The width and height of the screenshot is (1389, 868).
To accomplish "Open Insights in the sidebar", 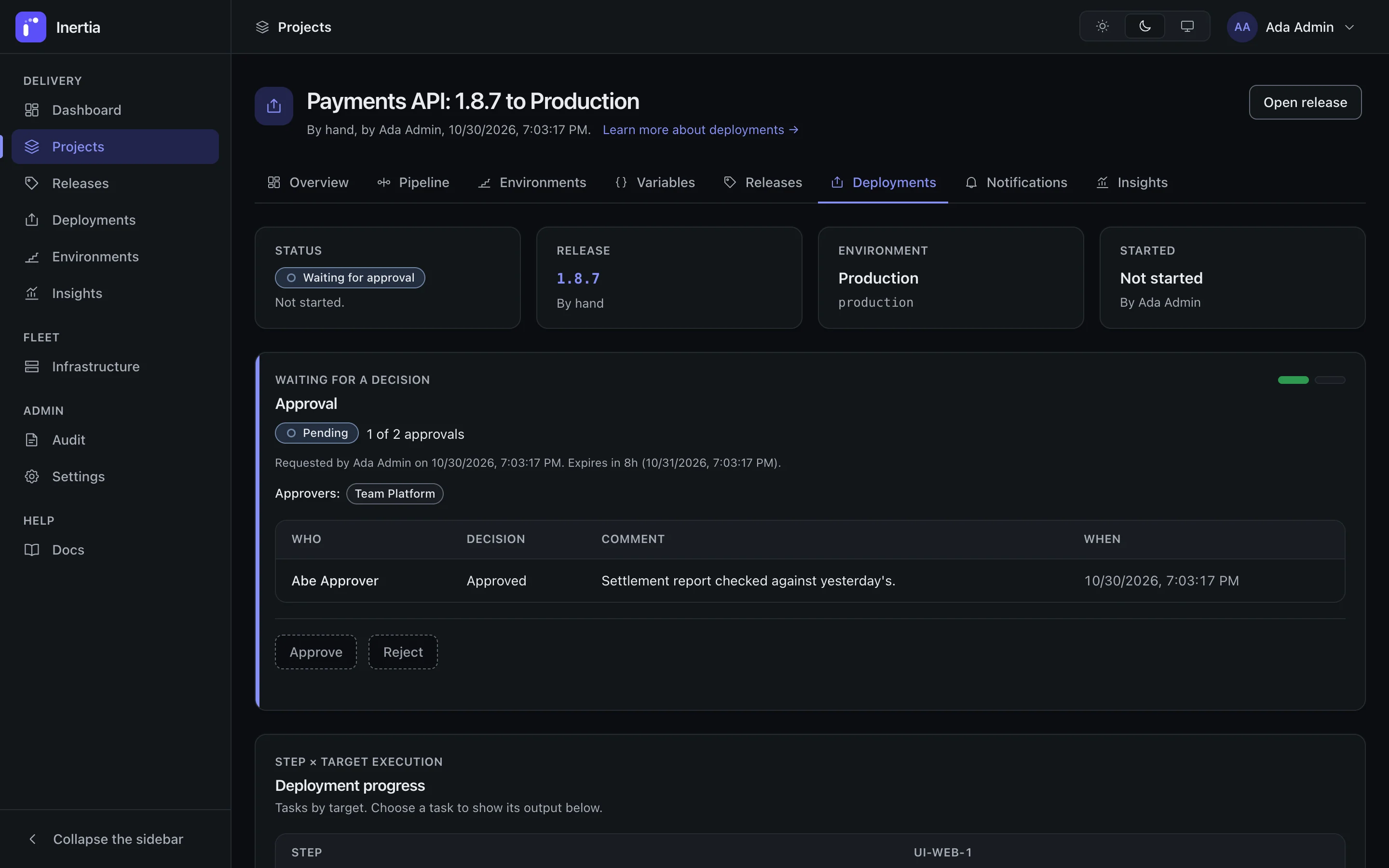I will click(115, 293).
